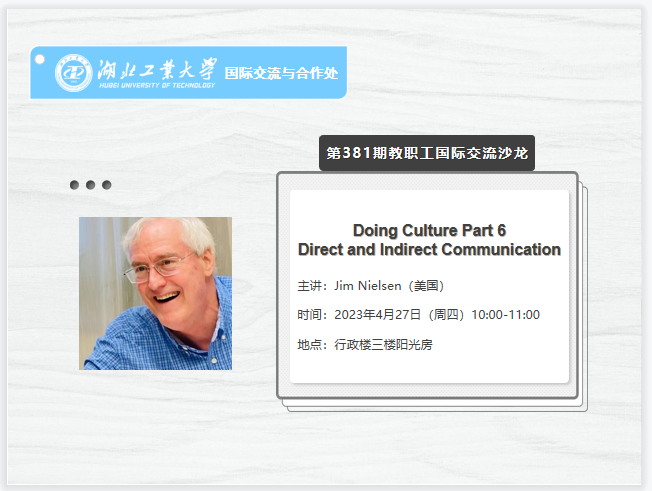This screenshot has width=652, height=491.
Task: Click the 第381期教职工国际交流沙龙 dark badge
Action: 427,154
